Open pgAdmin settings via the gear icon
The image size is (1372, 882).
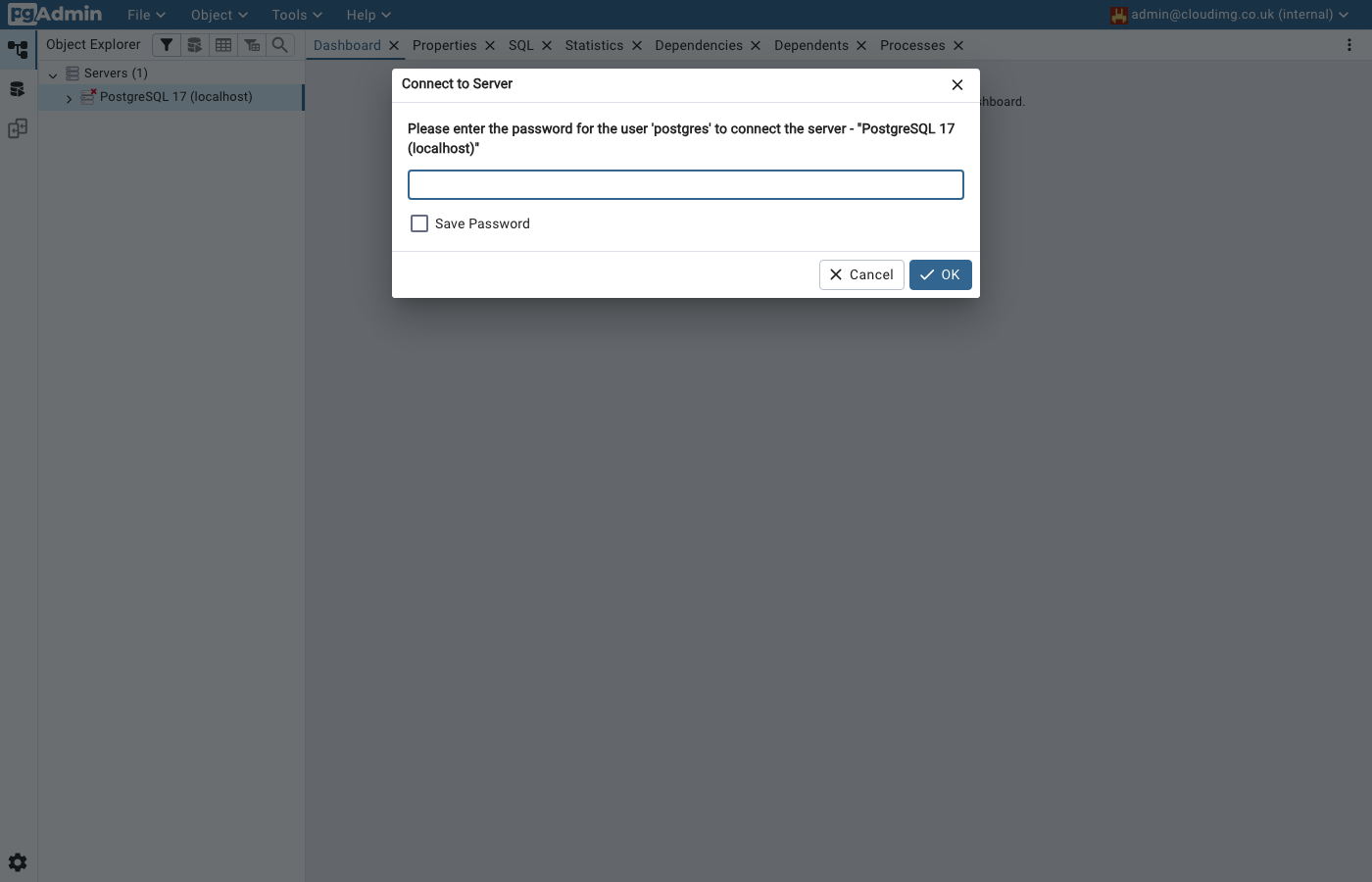click(x=16, y=861)
